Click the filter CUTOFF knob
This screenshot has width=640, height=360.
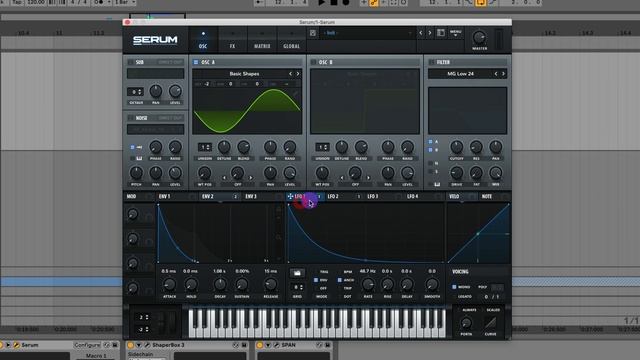pyautogui.click(x=457, y=147)
